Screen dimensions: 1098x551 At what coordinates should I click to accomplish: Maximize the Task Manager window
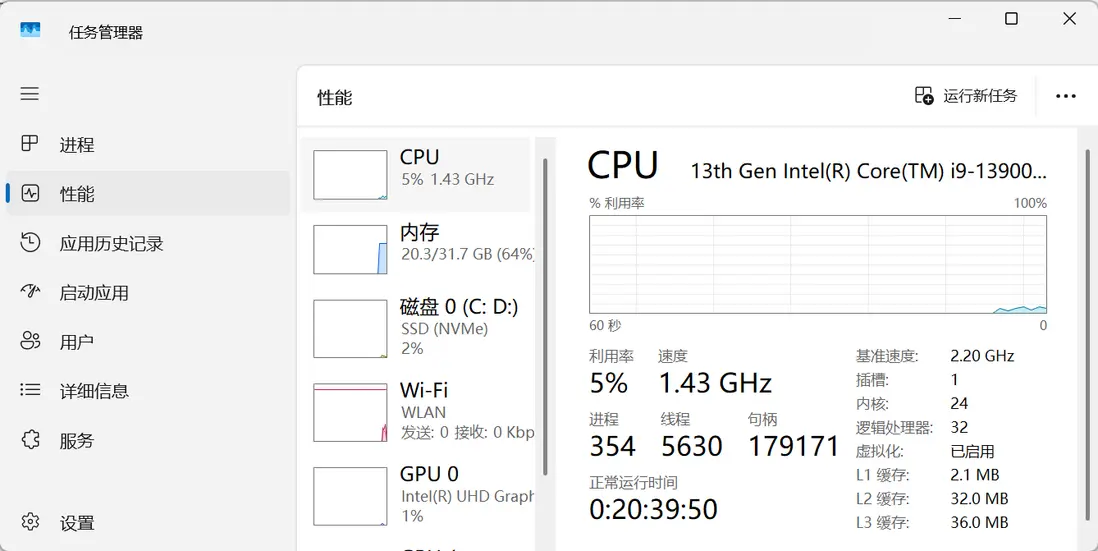[1011, 19]
